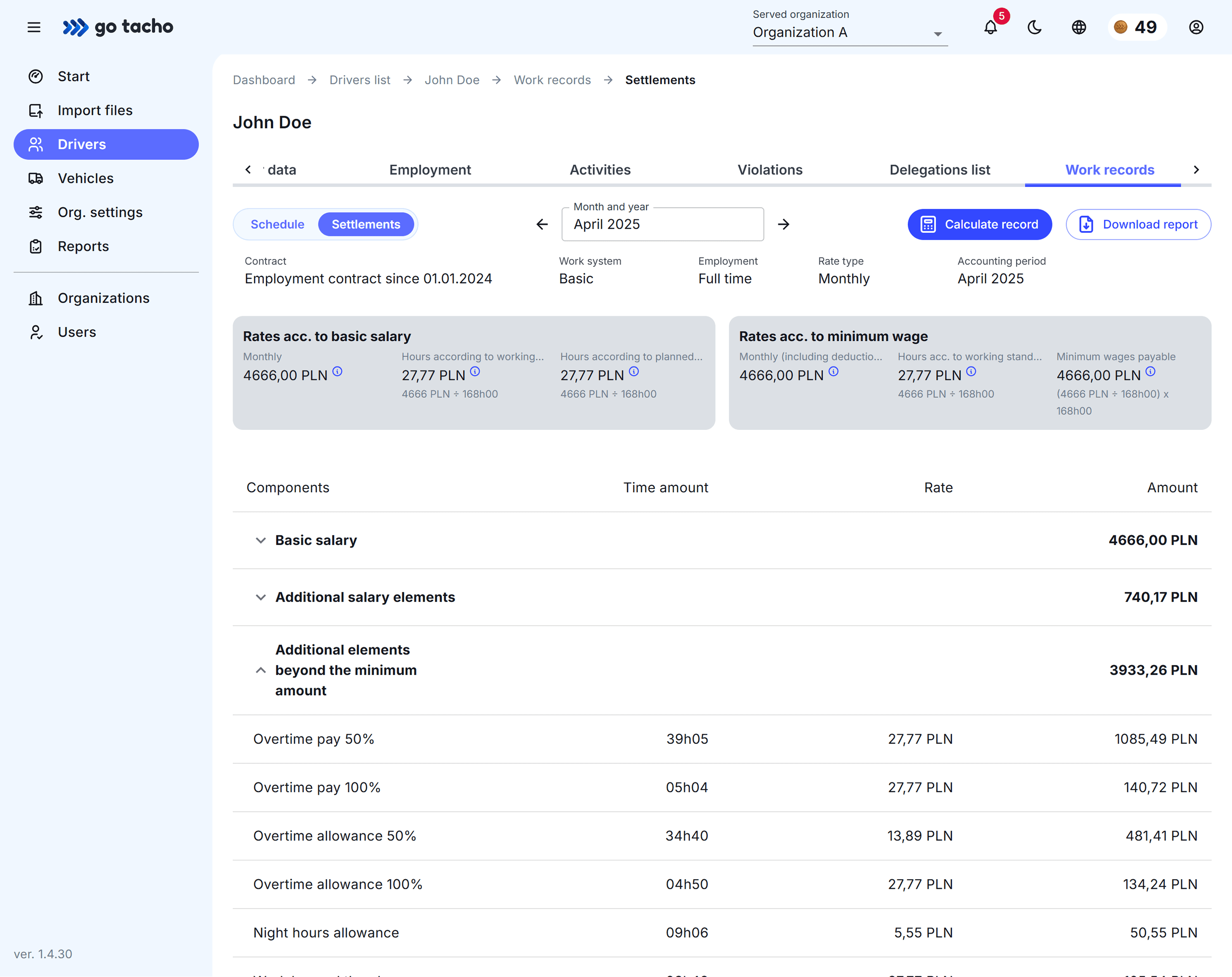1232x977 pixels.
Task: Click Overtime allowance 50% row label
Action: pyautogui.click(x=335, y=836)
